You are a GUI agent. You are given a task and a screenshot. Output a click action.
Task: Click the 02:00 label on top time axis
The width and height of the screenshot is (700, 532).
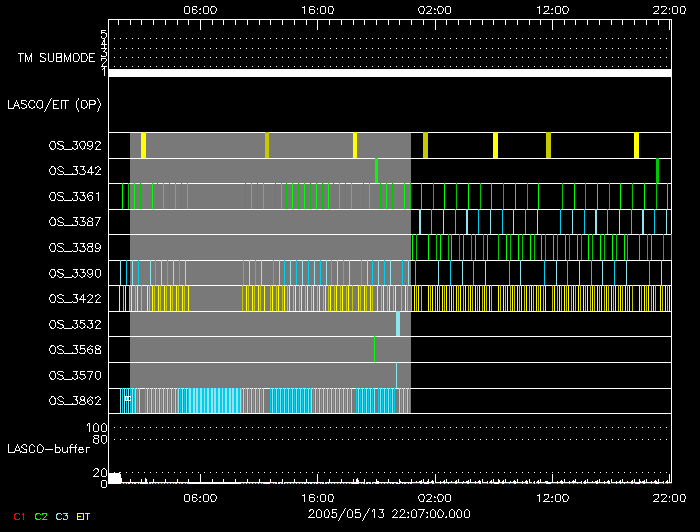click(x=434, y=9)
